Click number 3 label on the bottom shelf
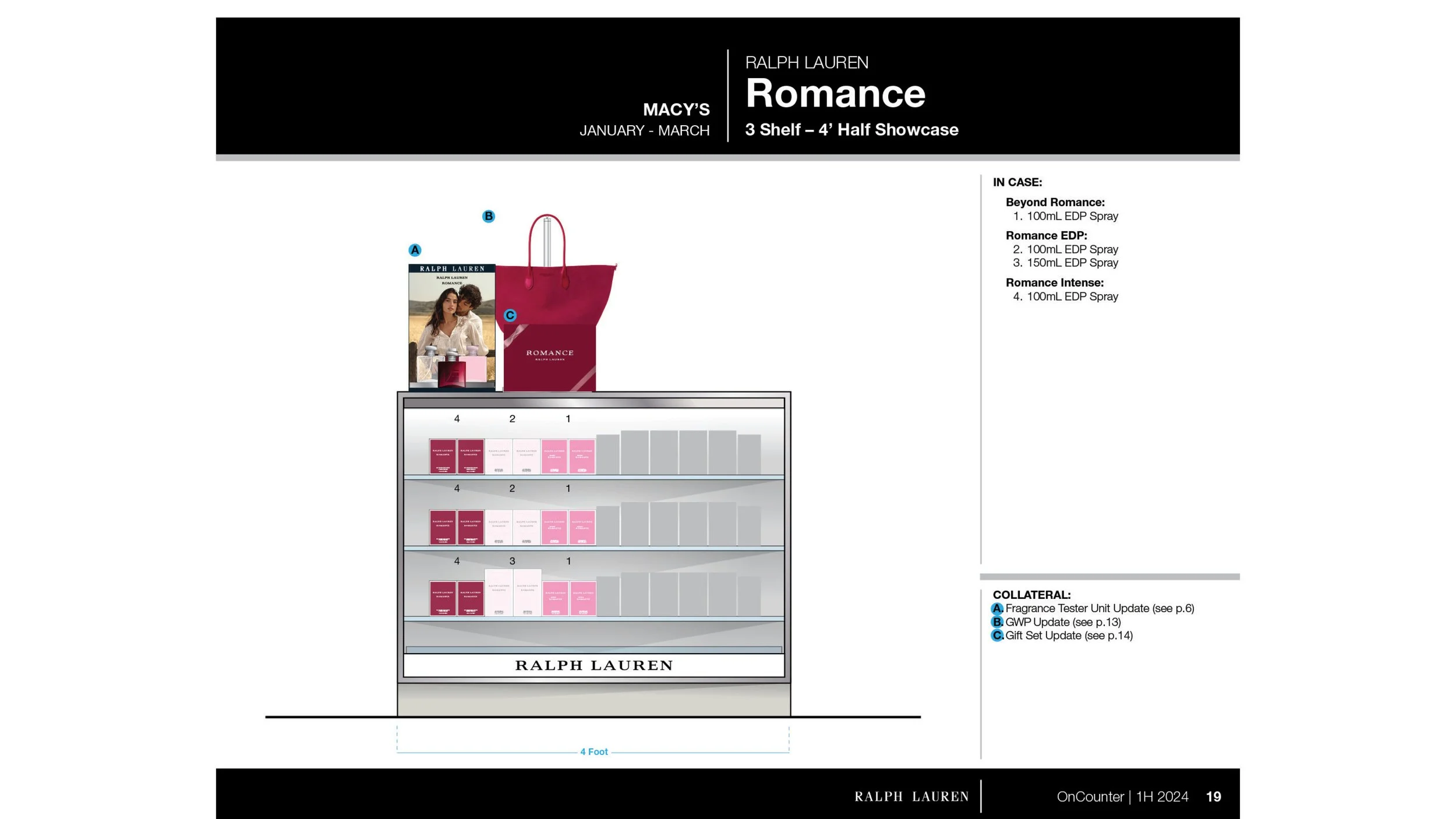The width and height of the screenshot is (1456, 819). [512, 561]
